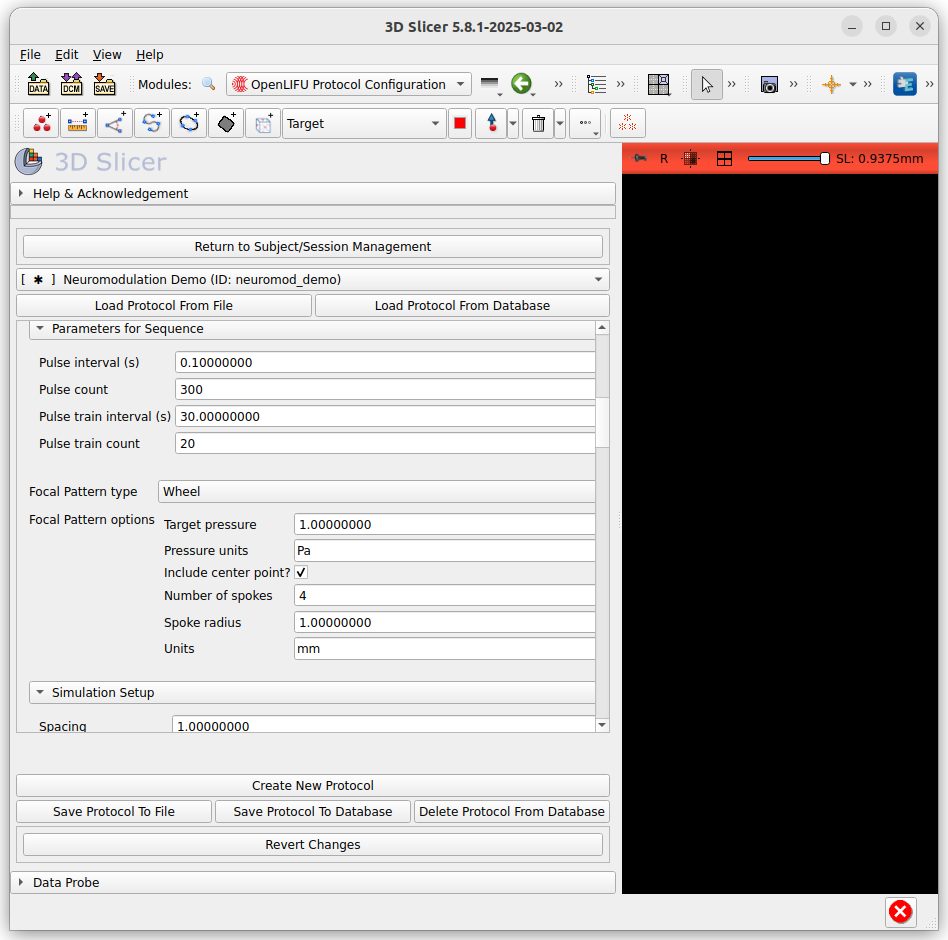
Task: Click the red markup color square
Action: pos(460,123)
